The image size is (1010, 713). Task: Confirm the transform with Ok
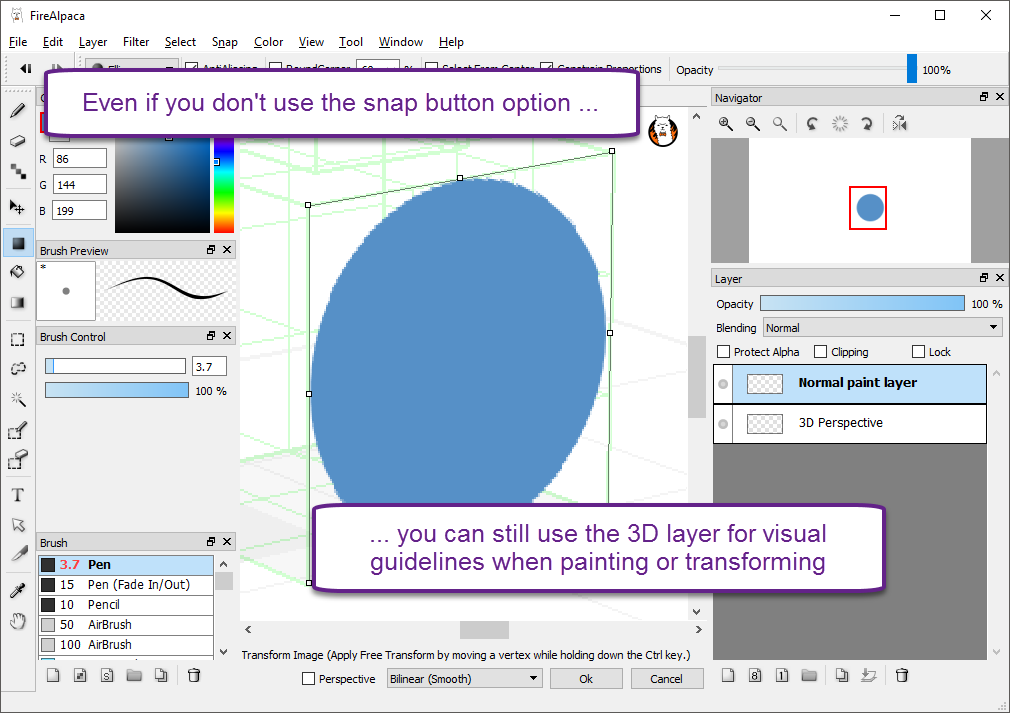[x=586, y=679]
